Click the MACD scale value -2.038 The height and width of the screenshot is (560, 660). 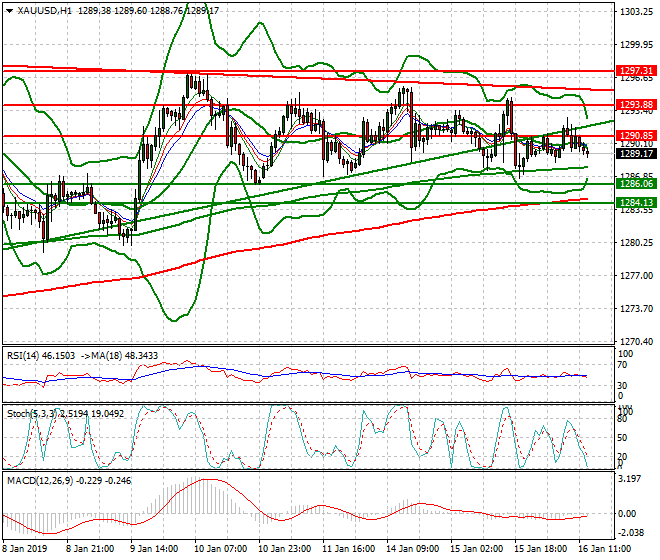(x=632, y=533)
